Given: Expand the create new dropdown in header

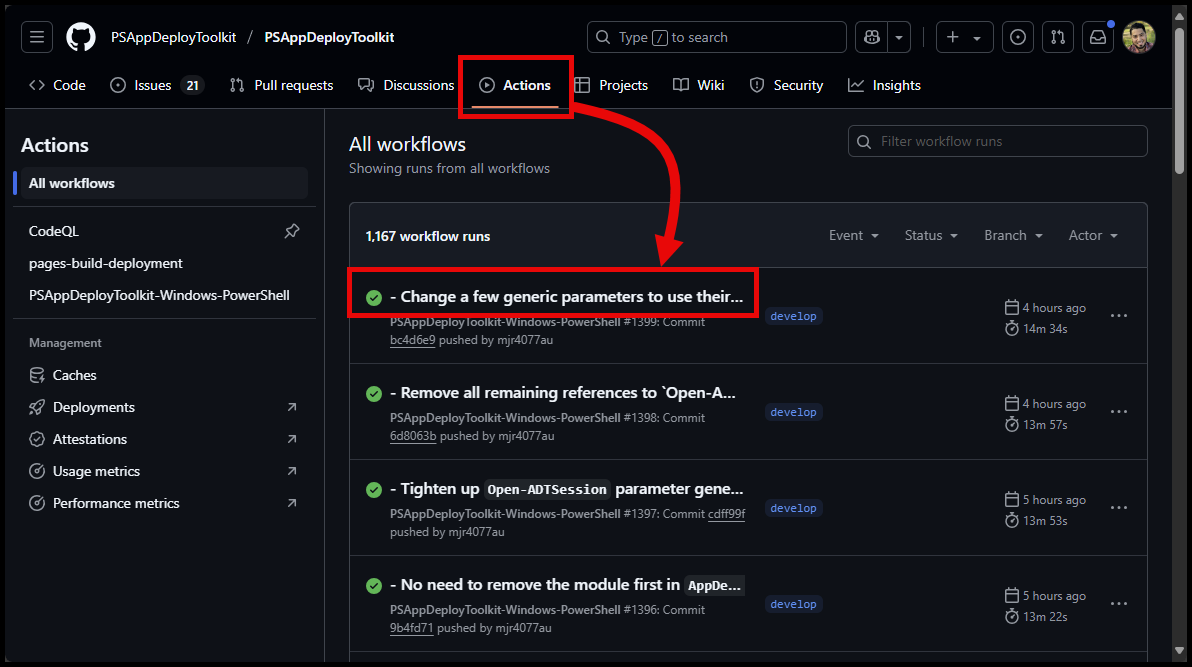Looking at the screenshot, I should click(964, 37).
